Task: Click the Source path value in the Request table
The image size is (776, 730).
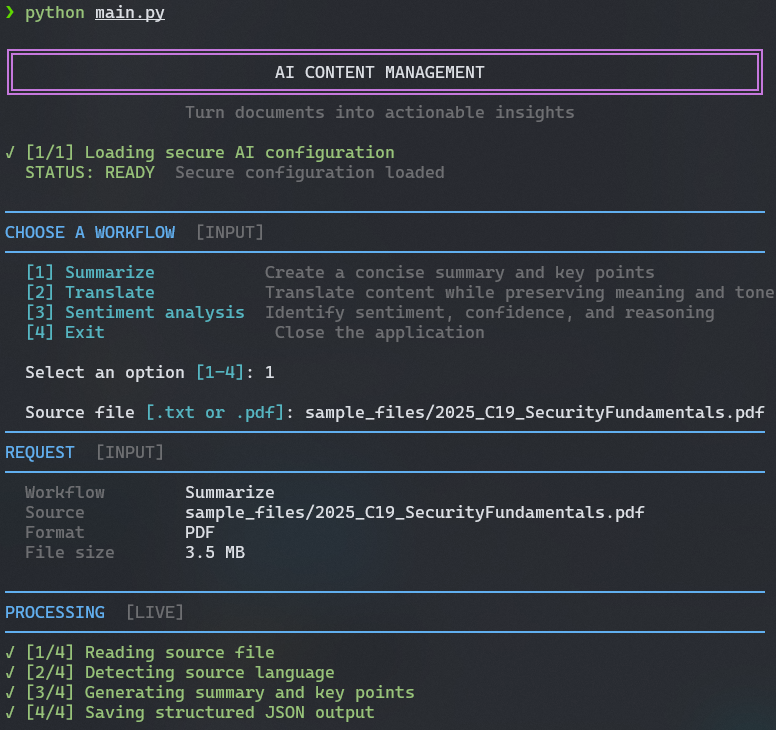Action: click(x=415, y=512)
